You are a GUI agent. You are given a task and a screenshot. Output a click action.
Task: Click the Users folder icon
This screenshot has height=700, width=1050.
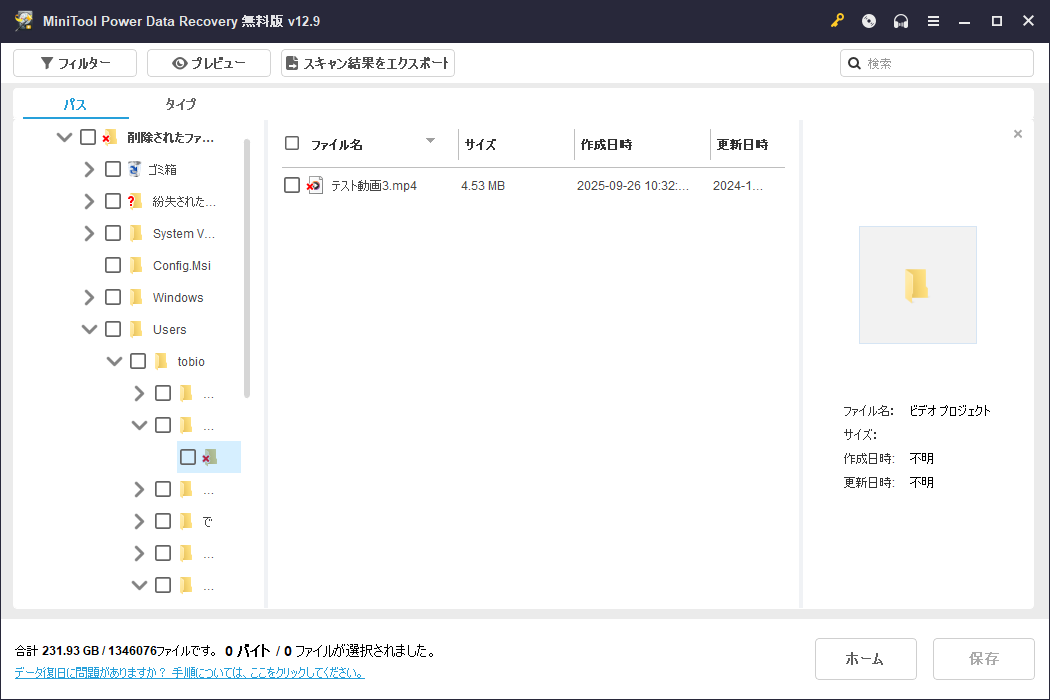(136, 329)
